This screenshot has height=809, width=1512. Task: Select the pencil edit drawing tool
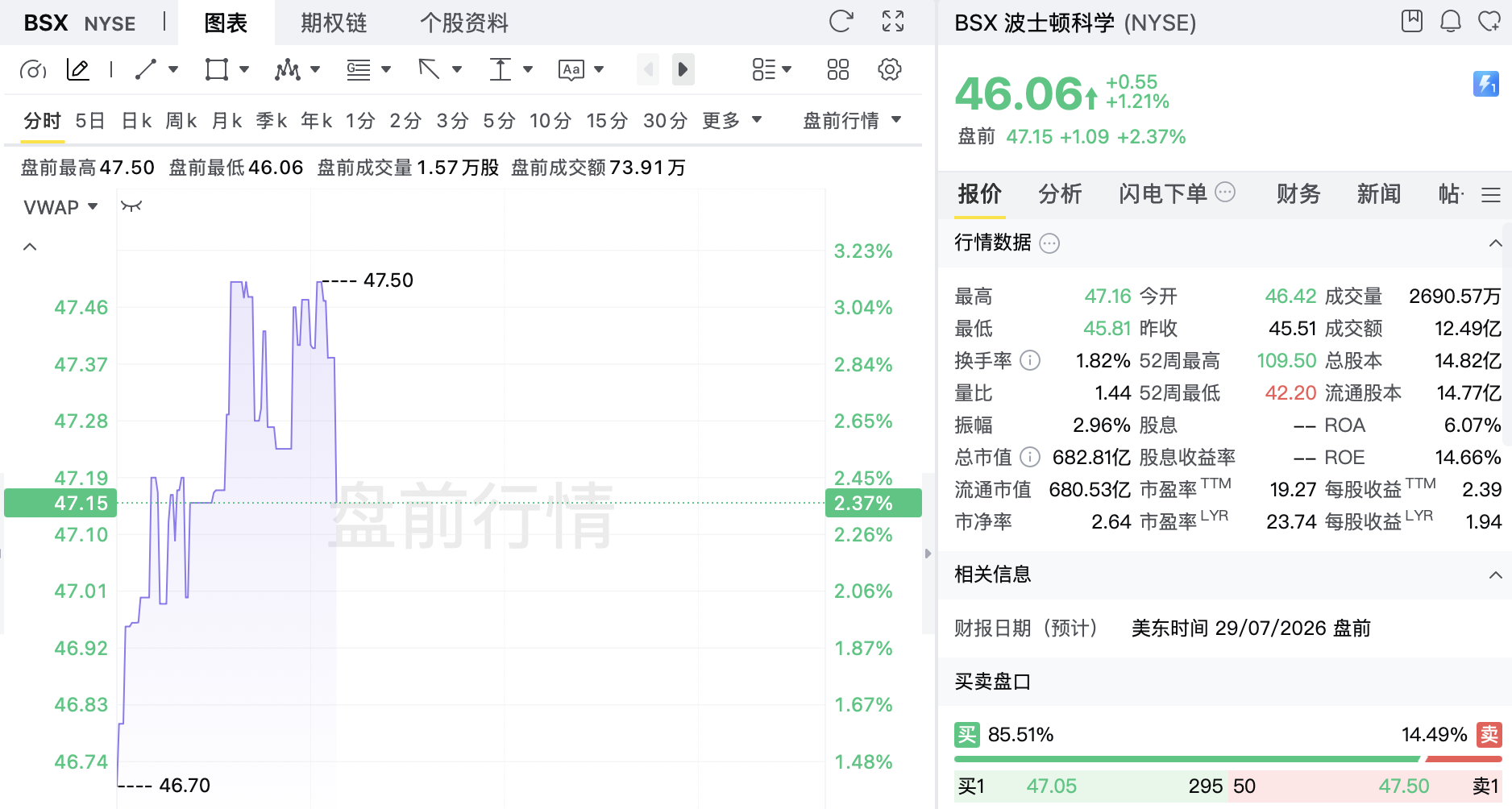click(x=78, y=70)
